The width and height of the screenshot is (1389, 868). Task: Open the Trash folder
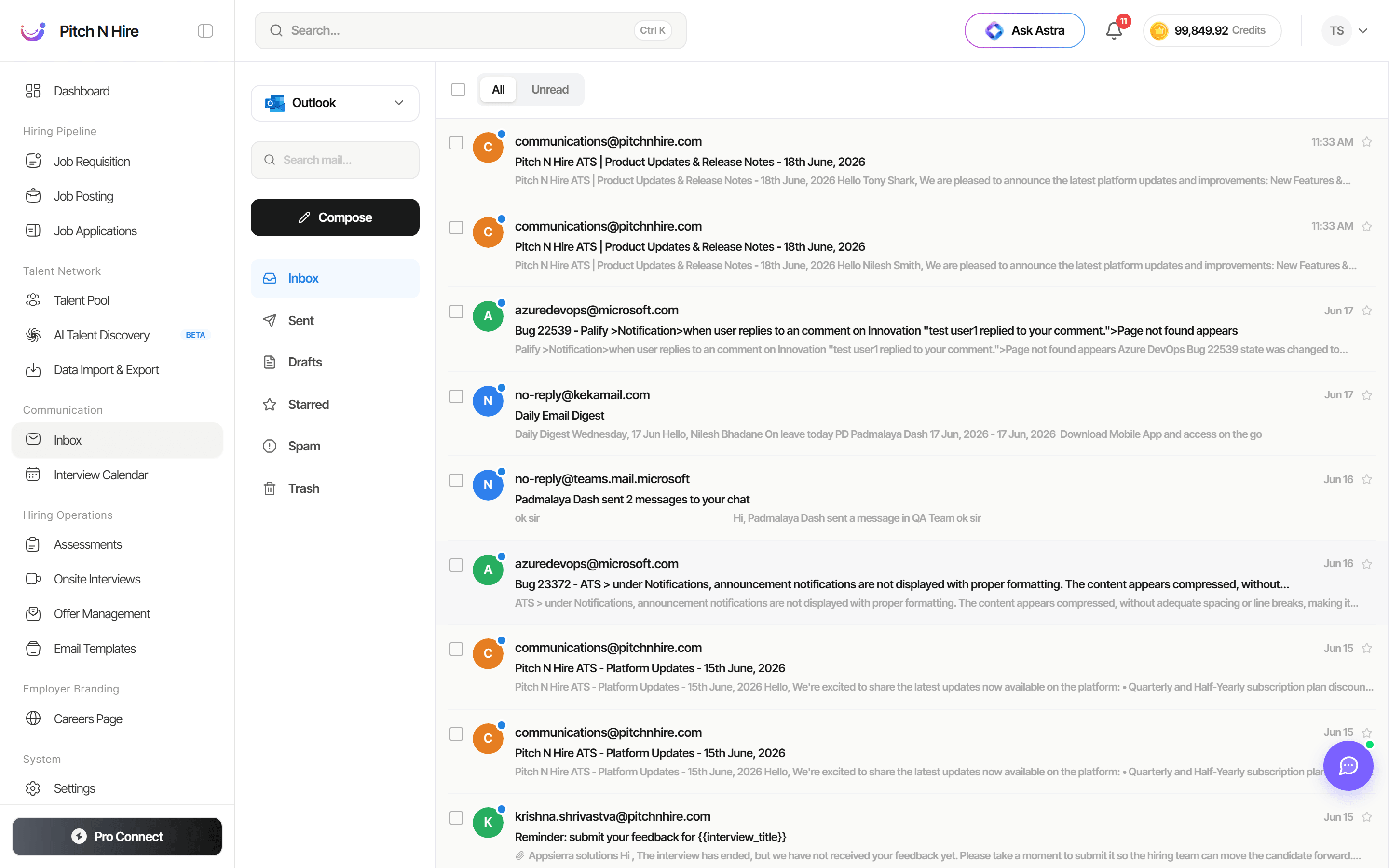335,488
